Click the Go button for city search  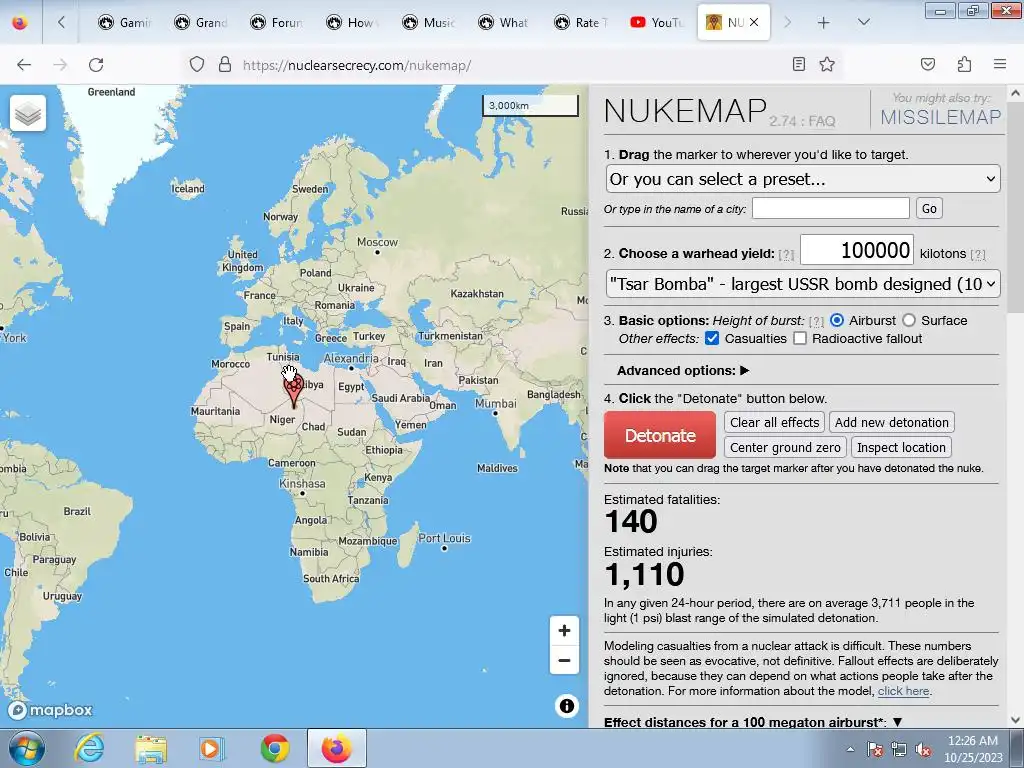click(x=929, y=208)
